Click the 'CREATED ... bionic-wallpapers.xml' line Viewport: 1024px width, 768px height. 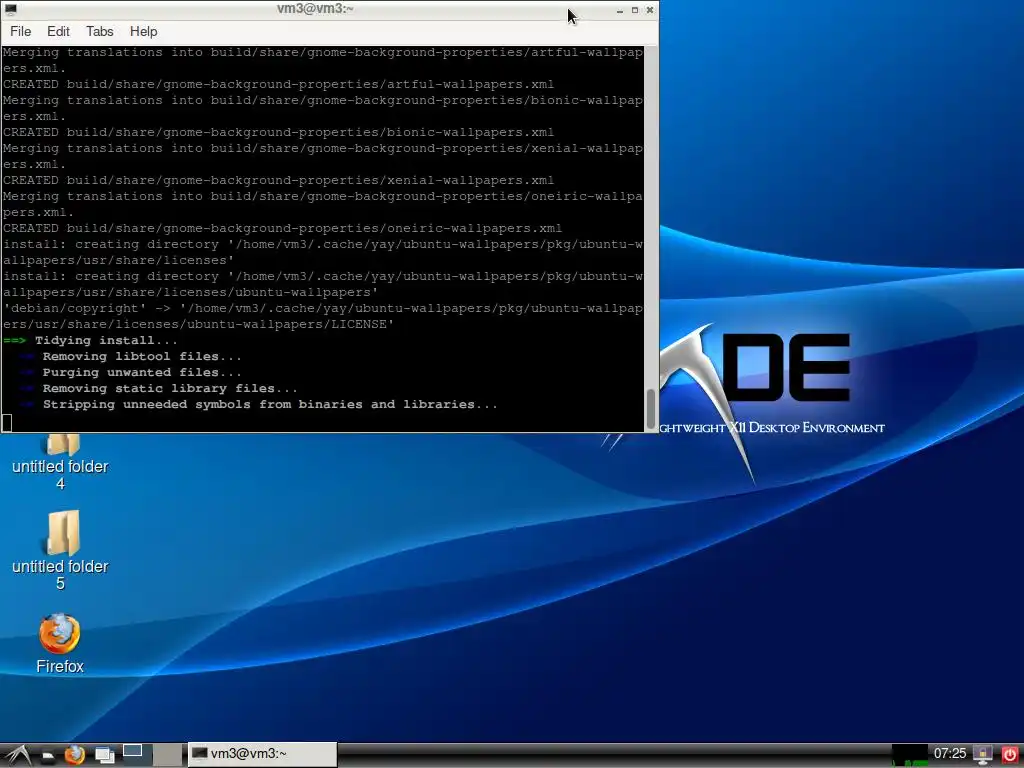click(x=278, y=132)
